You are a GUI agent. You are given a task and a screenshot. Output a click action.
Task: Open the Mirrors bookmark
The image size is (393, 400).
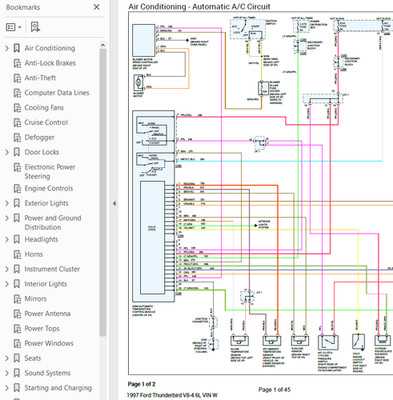[35, 299]
